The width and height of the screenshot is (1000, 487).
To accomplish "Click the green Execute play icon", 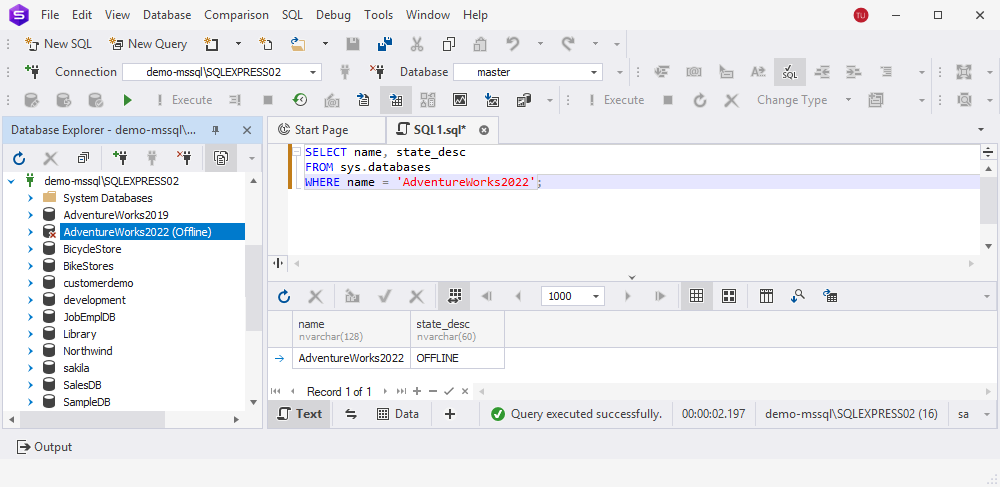I will 127,100.
